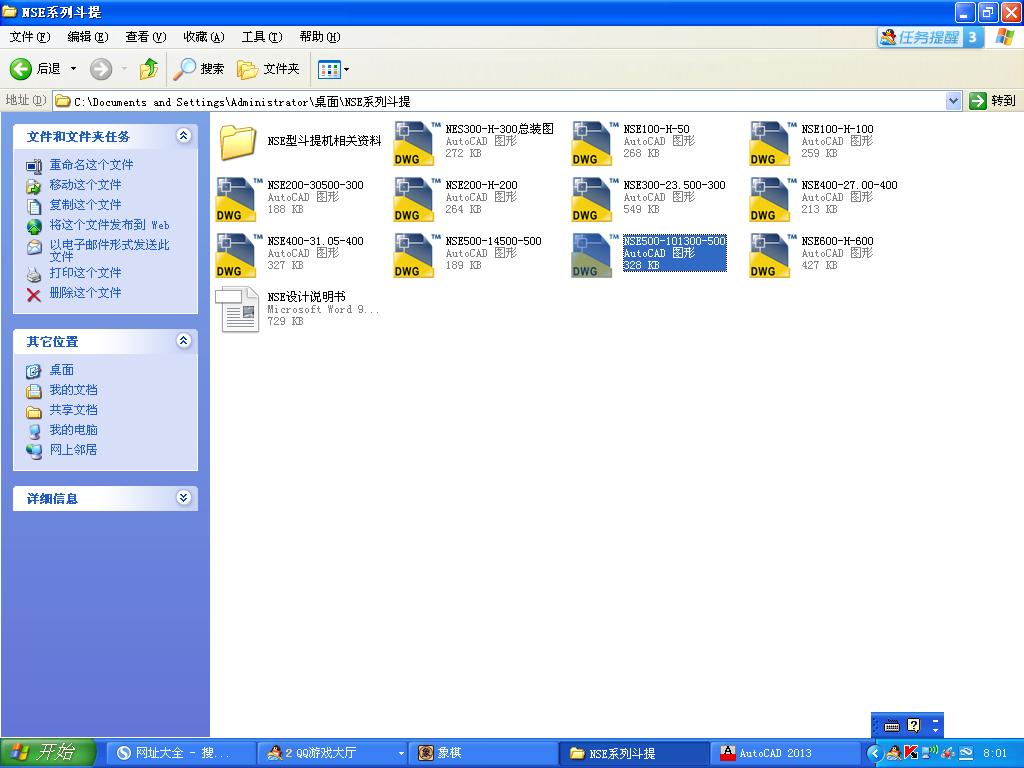Viewport: 1024px width, 768px height.
Task: Click the Views icon on the toolbar
Action: [x=326, y=69]
